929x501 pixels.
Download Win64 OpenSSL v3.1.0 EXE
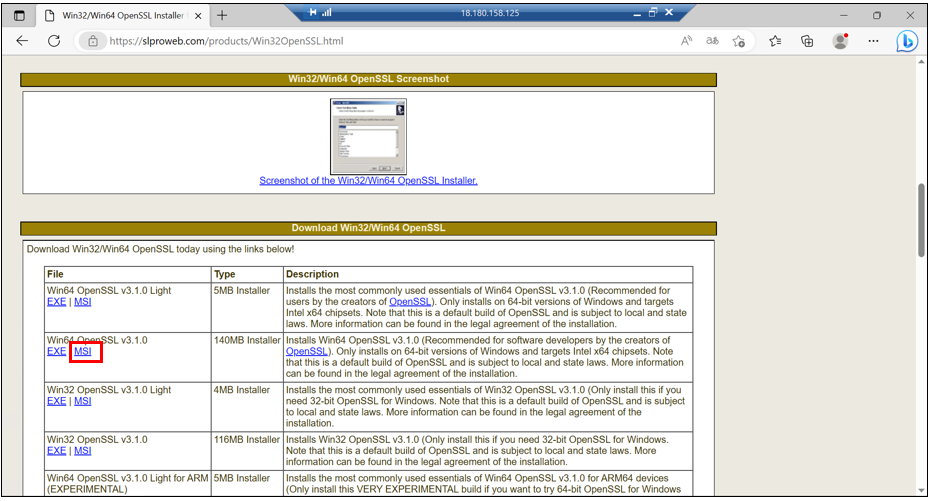tap(56, 351)
